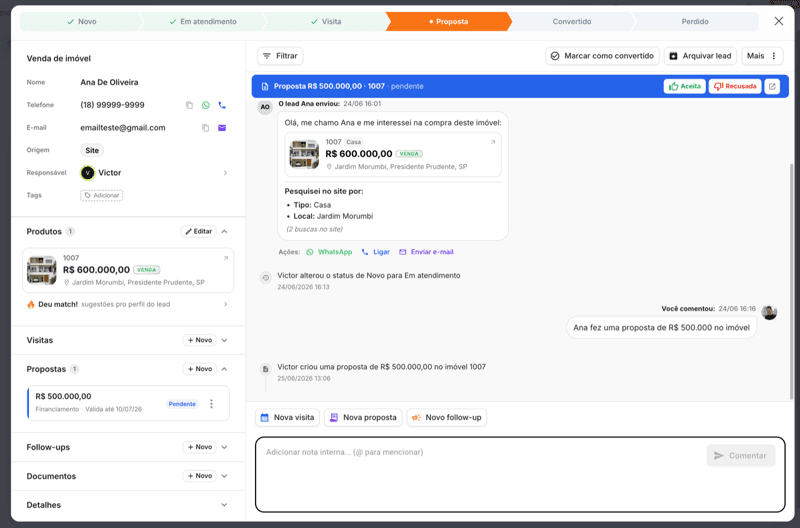Copy the phone number with the copy icon
This screenshot has height=528, width=800.
pos(189,105)
